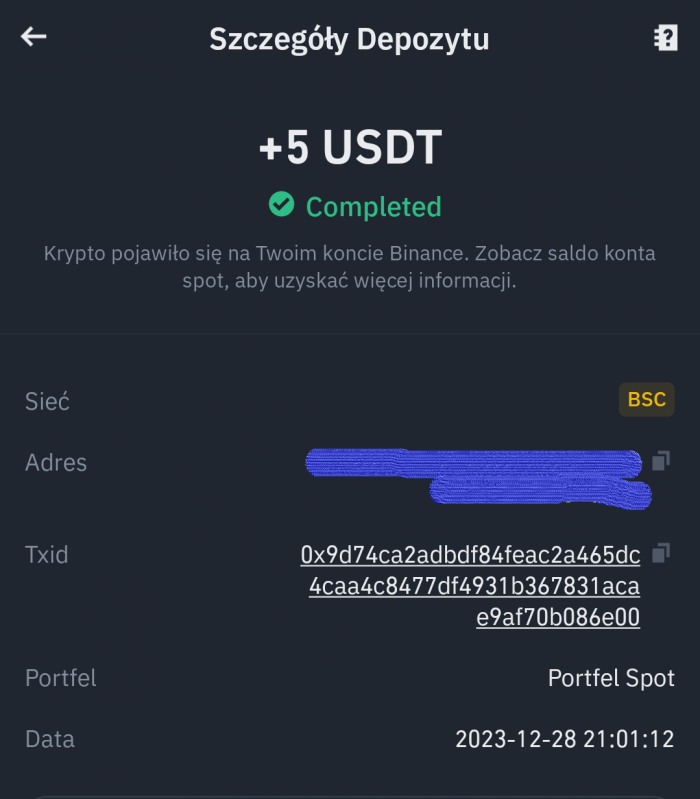
Task: Click the Txid row label
Action: click(47, 555)
